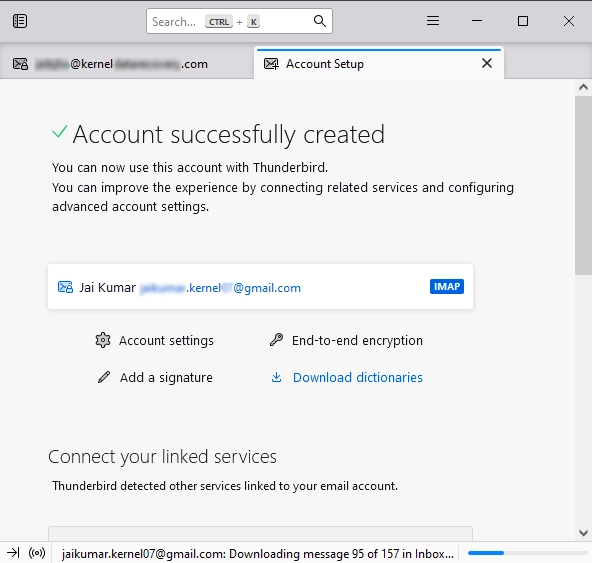Viewport: 592px width, 563px height.
Task: Close the Account Setup tab
Action: (487, 63)
